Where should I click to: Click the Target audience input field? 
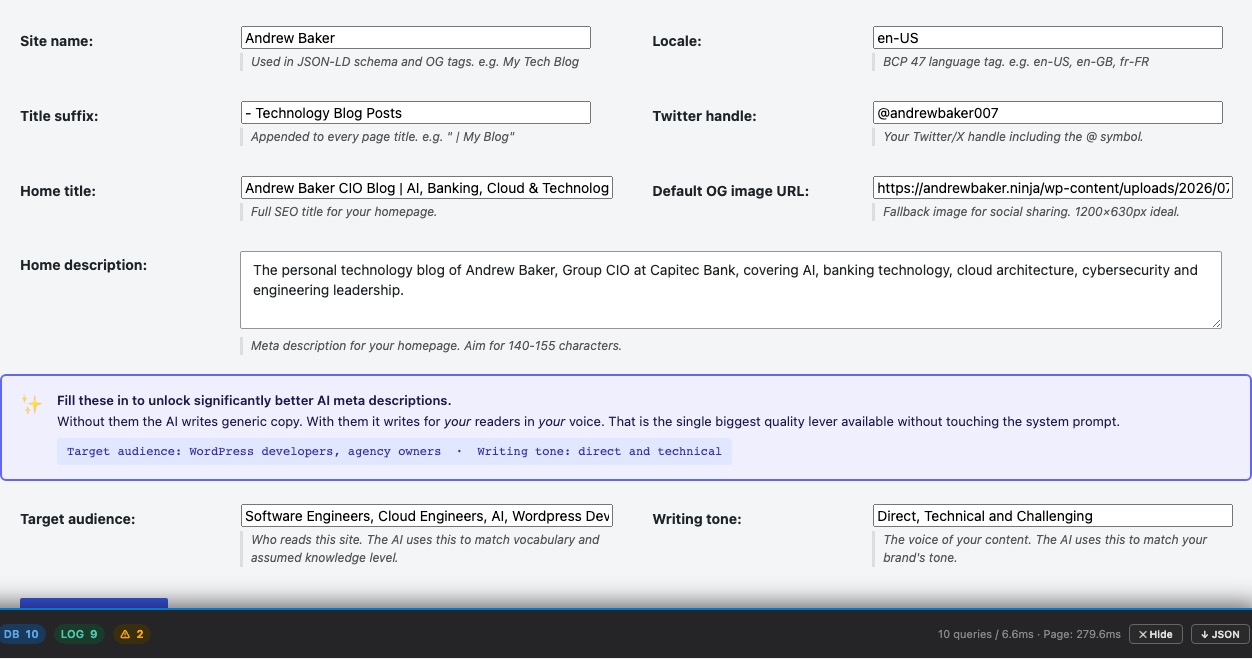point(426,516)
